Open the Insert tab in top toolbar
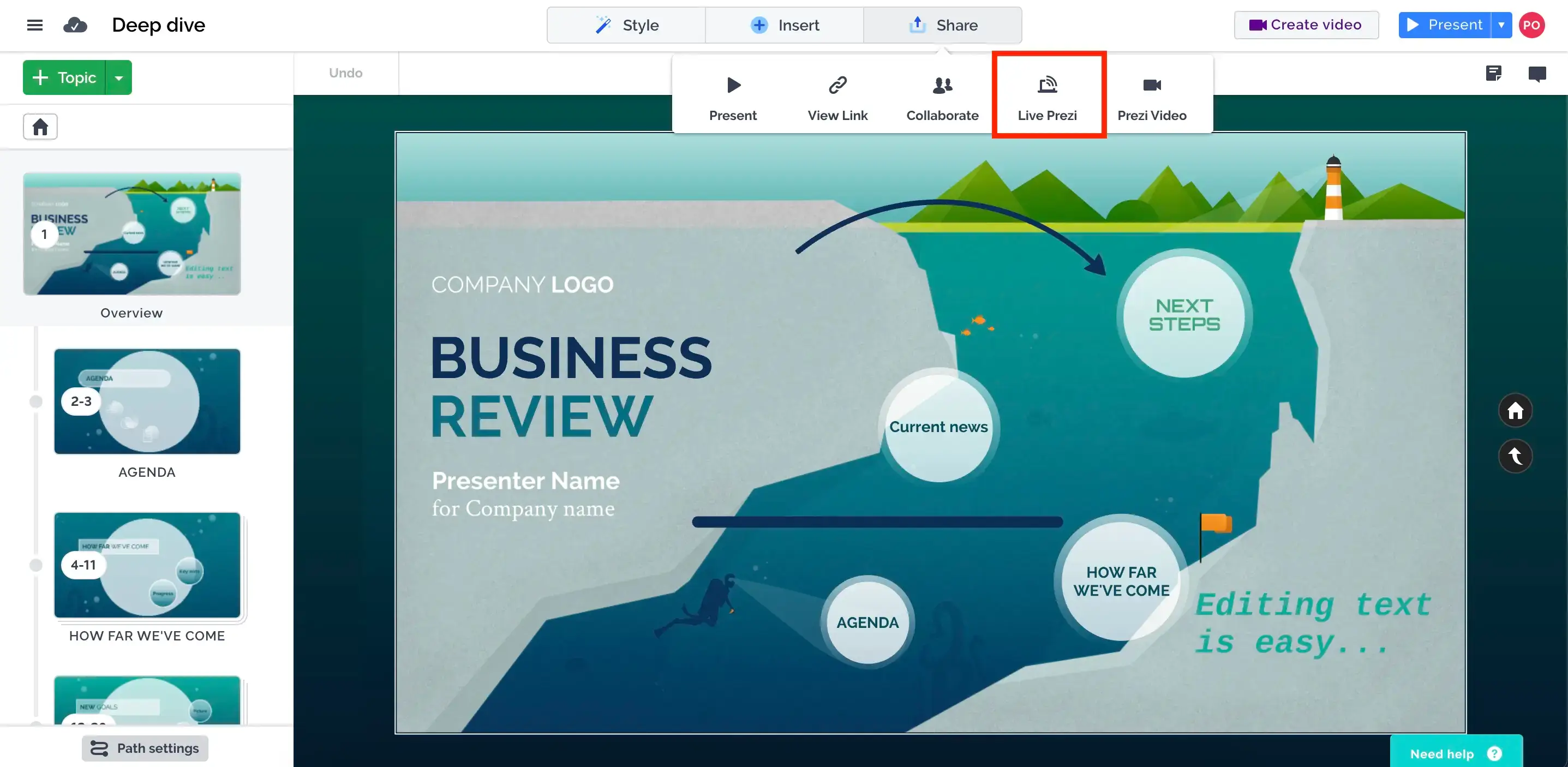The image size is (1568, 767). tap(784, 24)
